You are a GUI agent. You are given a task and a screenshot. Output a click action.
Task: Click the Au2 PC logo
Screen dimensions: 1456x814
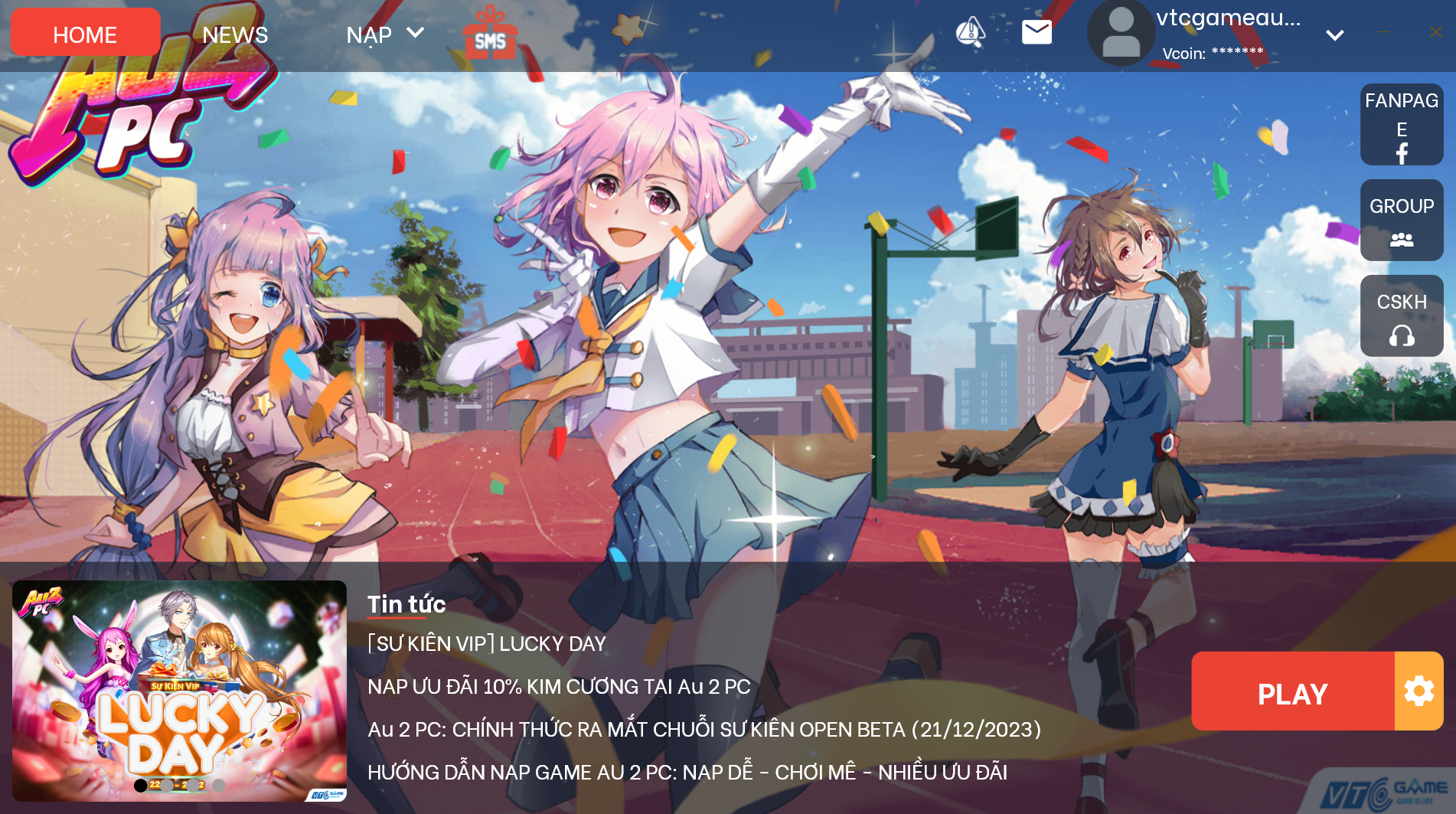142,107
